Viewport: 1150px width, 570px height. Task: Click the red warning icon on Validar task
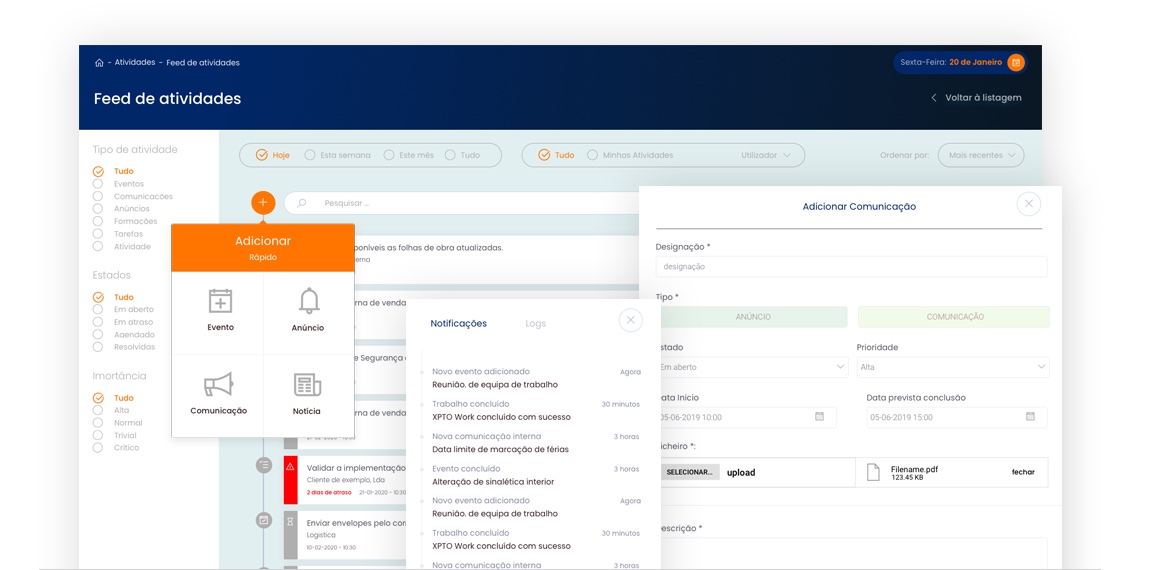pos(290,467)
